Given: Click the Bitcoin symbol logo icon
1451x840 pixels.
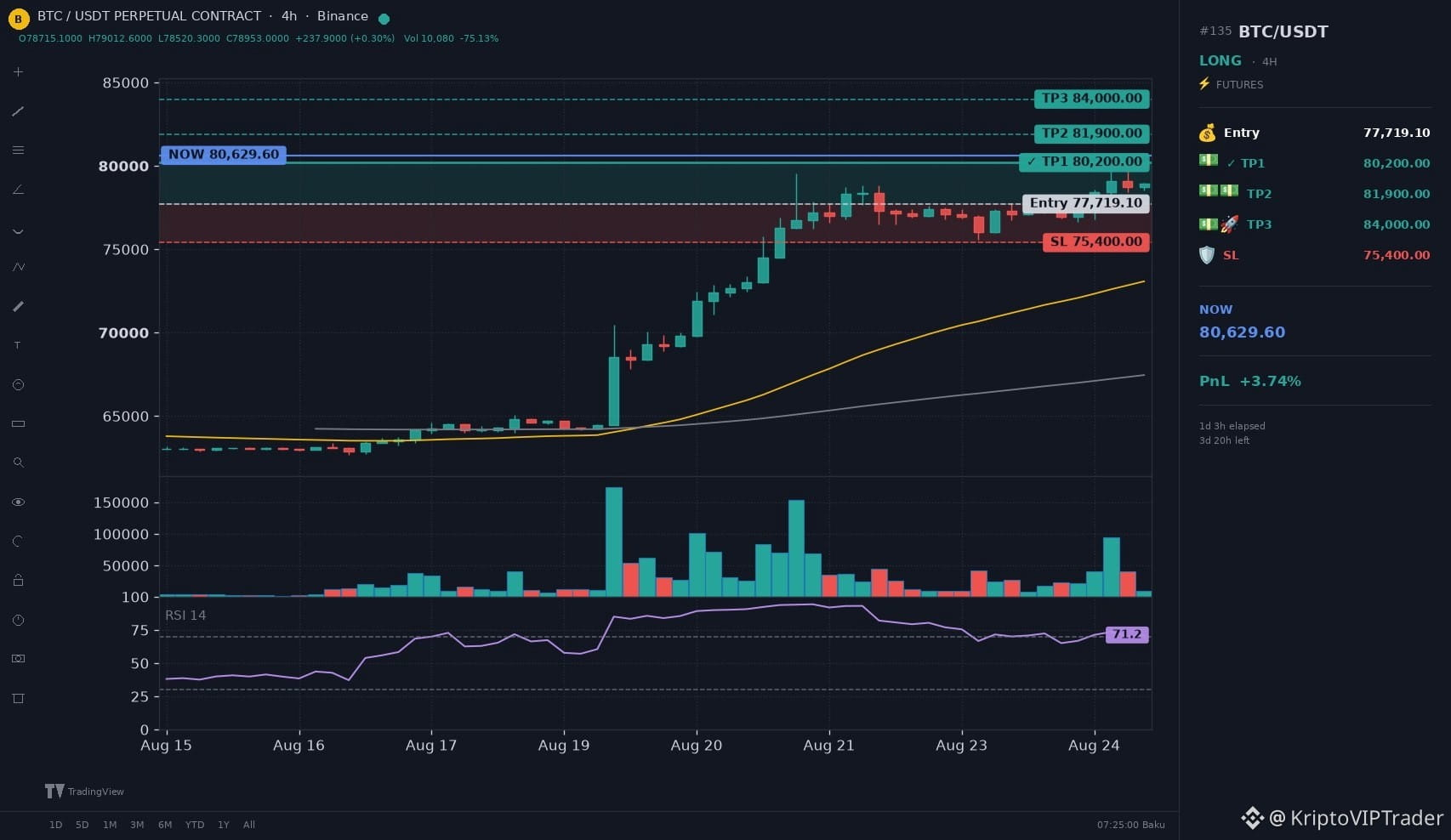Looking at the screenshot, I should (18, 18).
